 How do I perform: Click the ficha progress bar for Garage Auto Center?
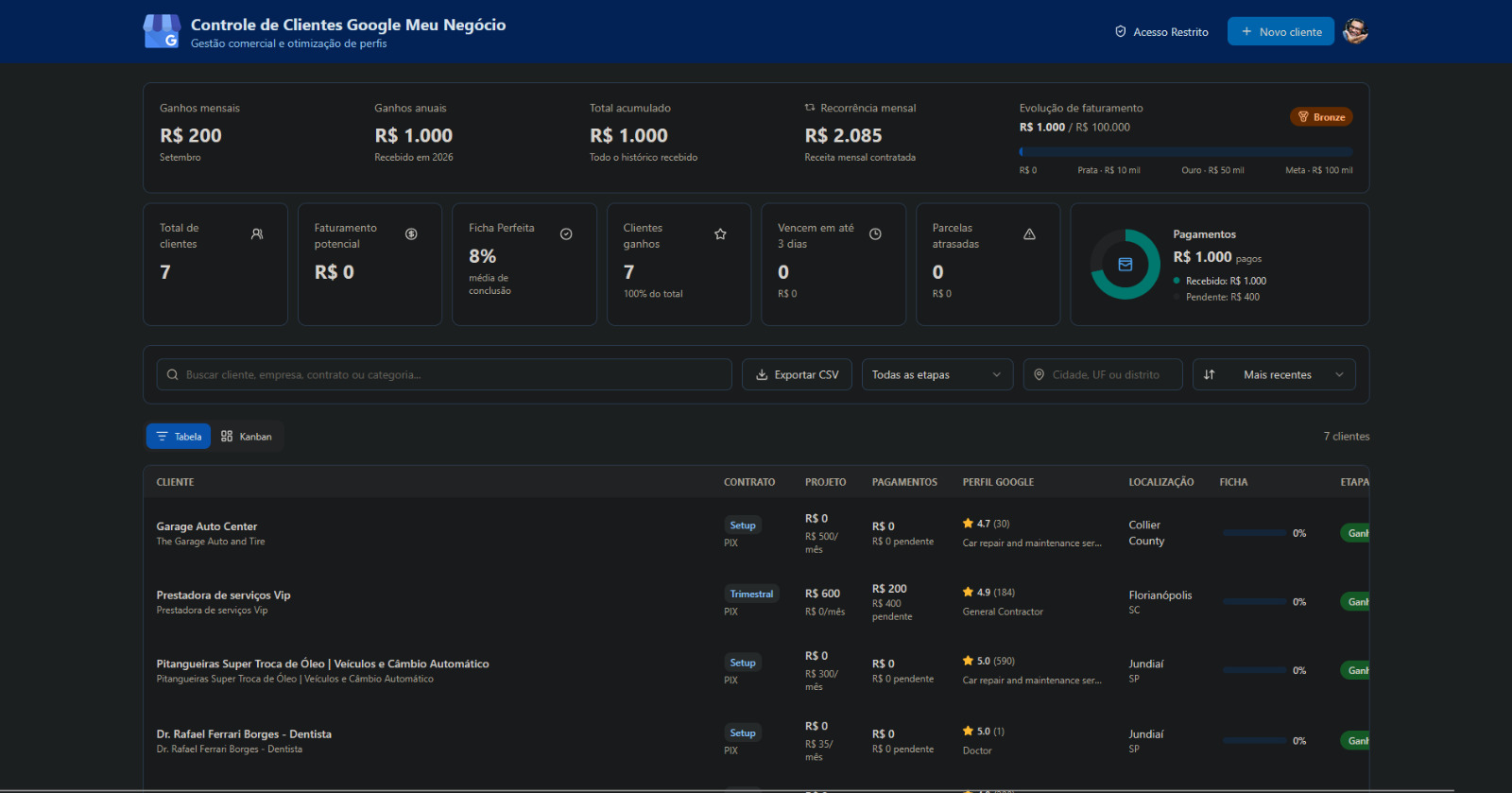pyautogui.click(x=1254, y=533)
